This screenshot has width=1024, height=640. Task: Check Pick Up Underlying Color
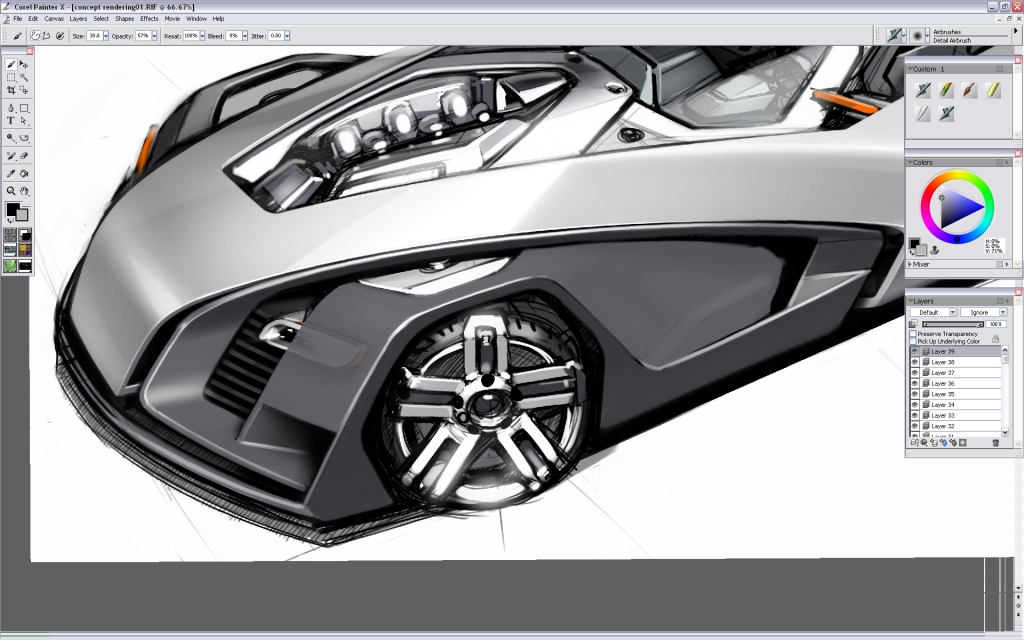click(912, 341)
